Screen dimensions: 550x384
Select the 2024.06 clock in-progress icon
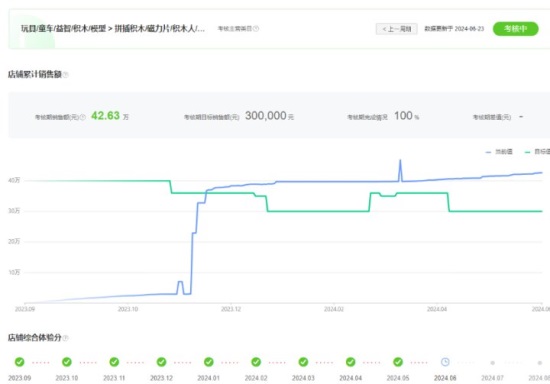445,362
